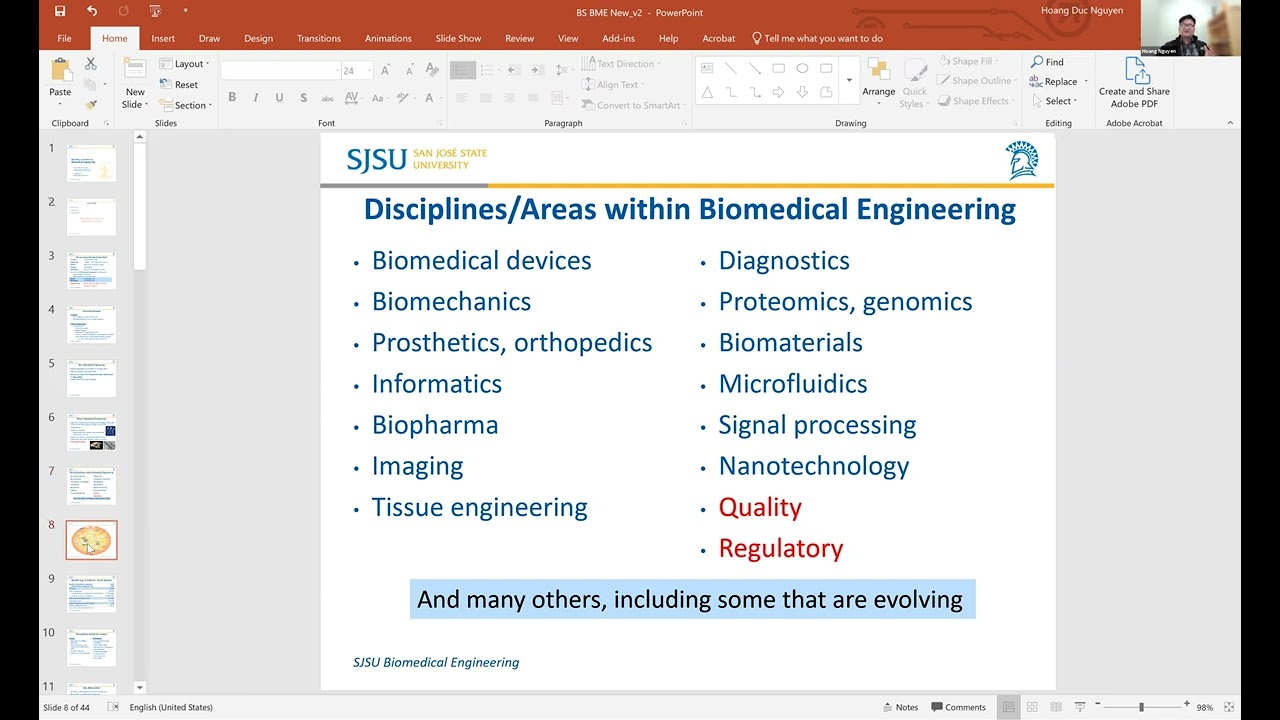Open the font name combo box
This screenshot has width=1280, height=720.
(x=280, y=71)
